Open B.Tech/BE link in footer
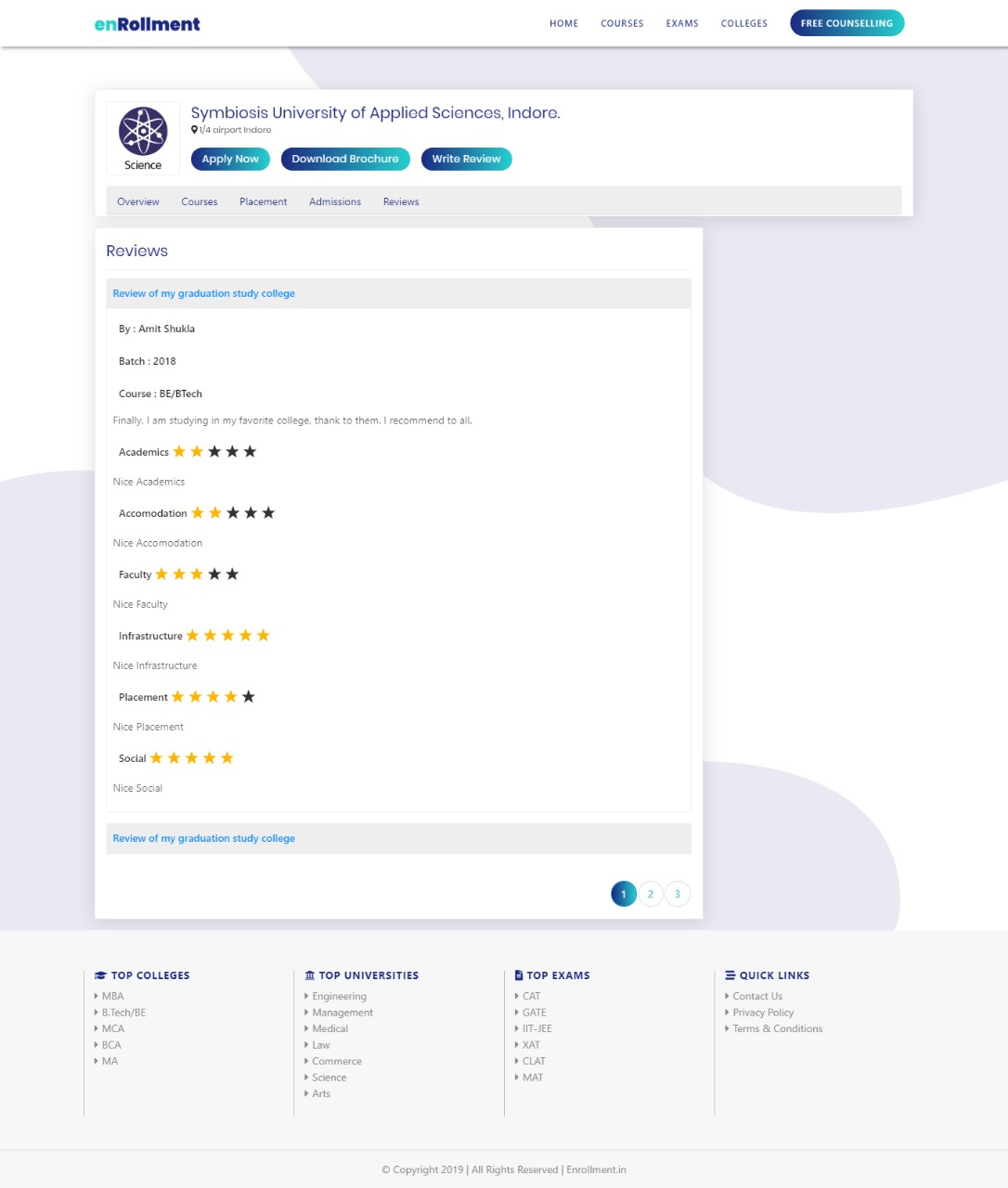Image resolution: width=1008 pixels, height=1188 pixels. point(123,1013)
